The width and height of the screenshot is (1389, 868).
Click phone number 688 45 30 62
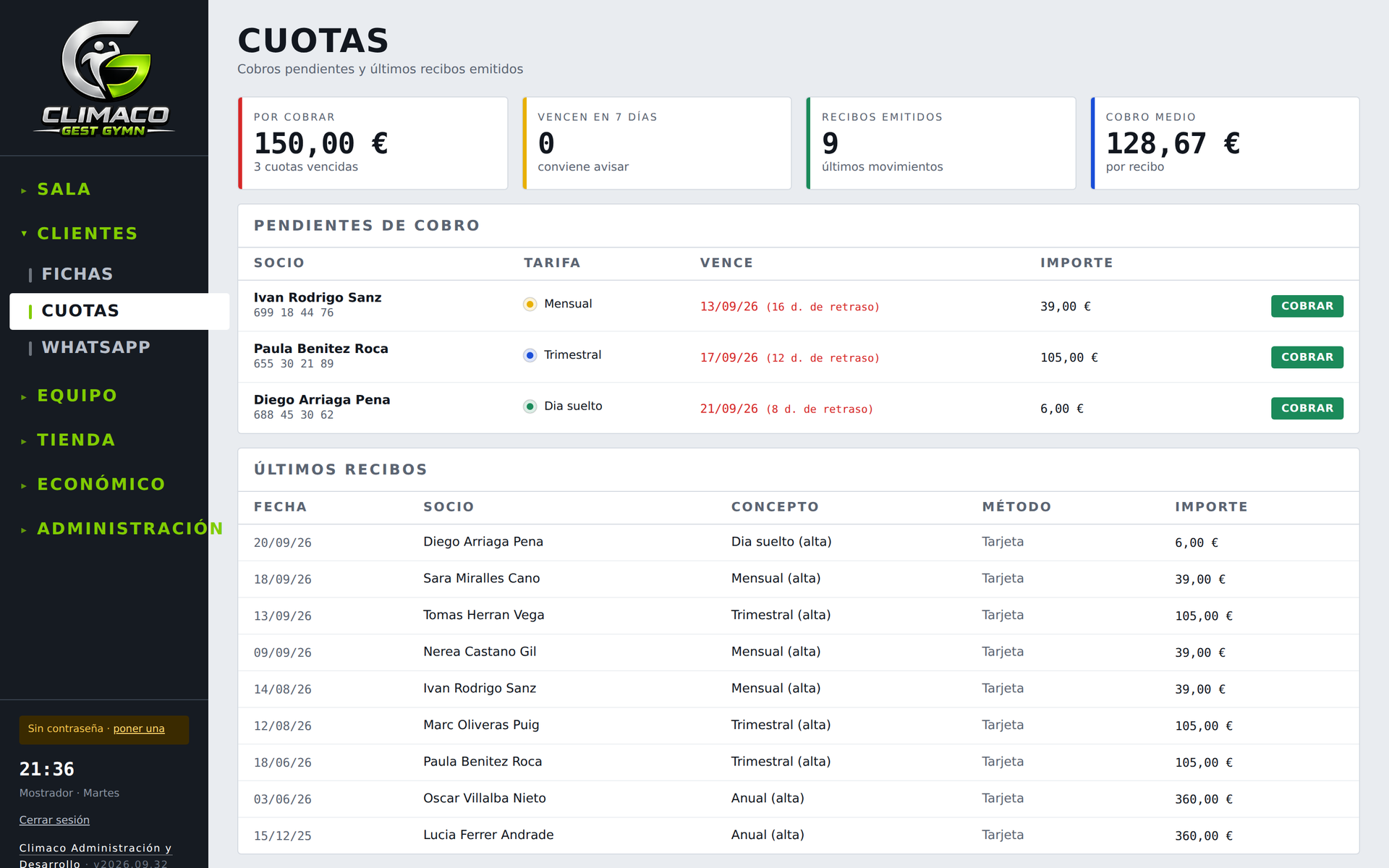(294, 415)
